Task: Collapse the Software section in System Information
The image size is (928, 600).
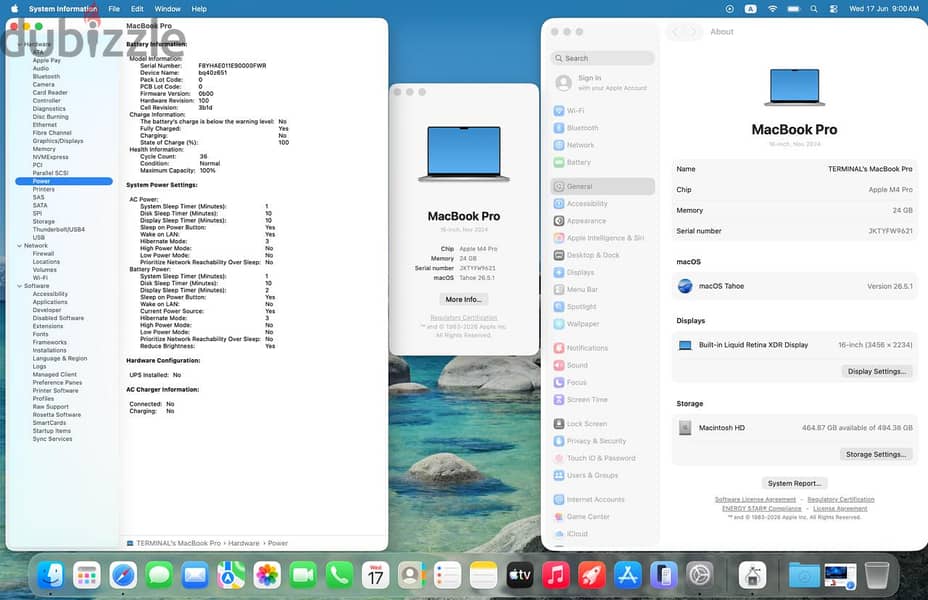Action: point(20,286)
